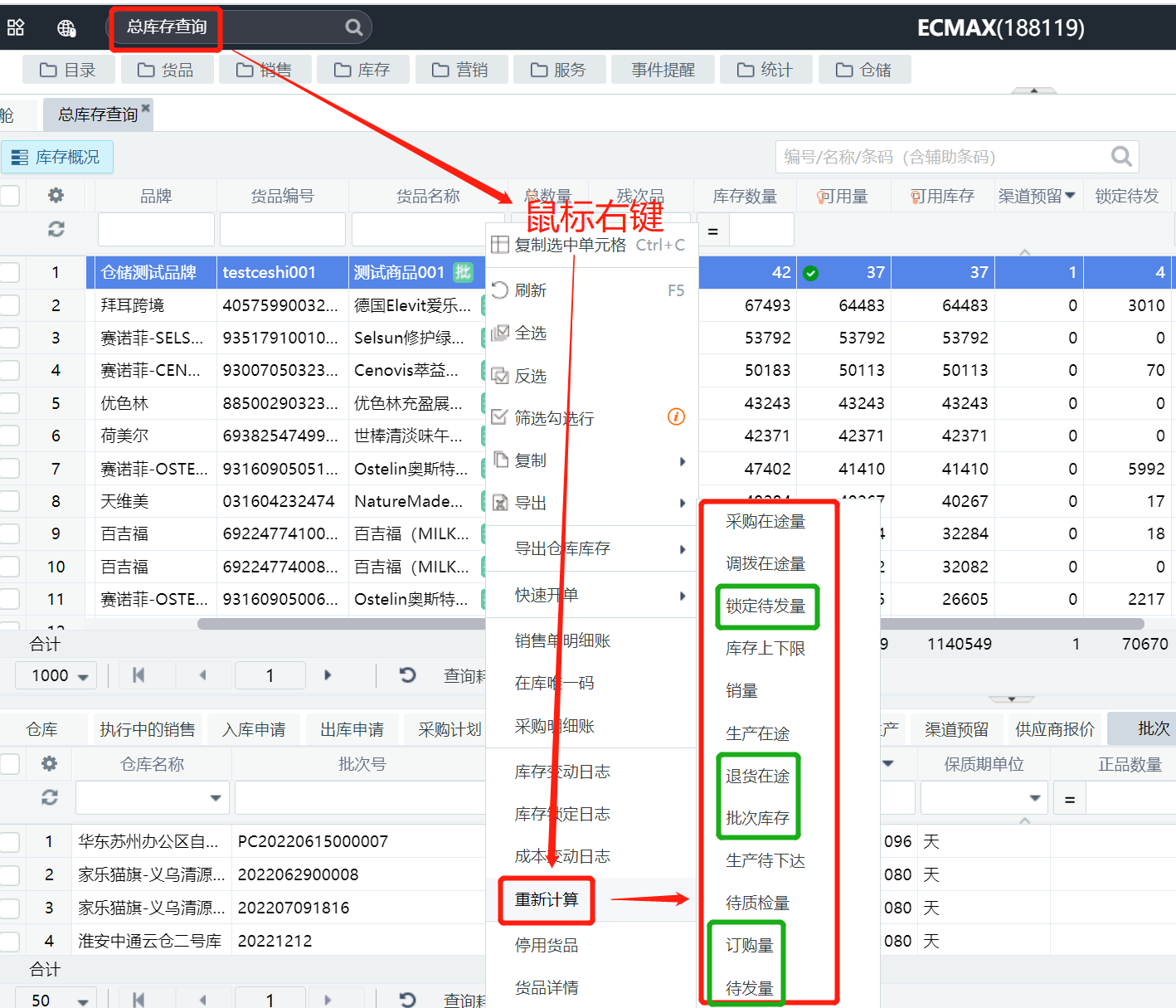Open the 统计 folder menu

pyautogui.click(x=765, y=70)
